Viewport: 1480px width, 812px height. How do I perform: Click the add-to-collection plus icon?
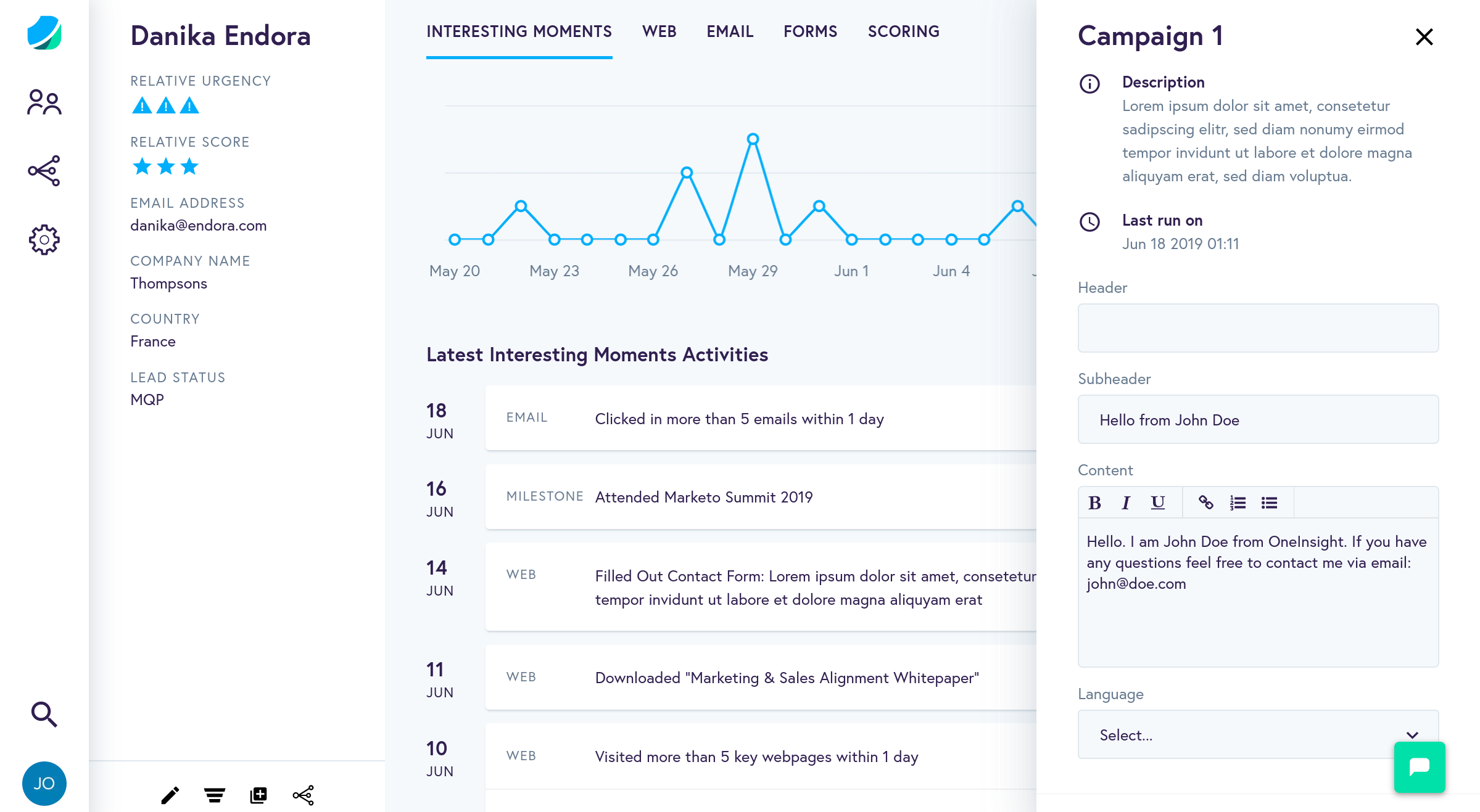258,795
